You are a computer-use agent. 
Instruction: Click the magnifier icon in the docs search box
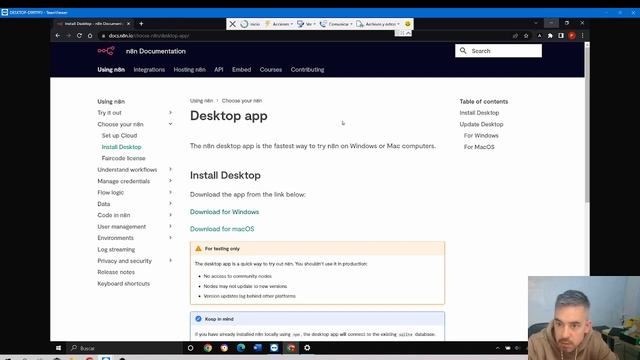click(463, 51)
